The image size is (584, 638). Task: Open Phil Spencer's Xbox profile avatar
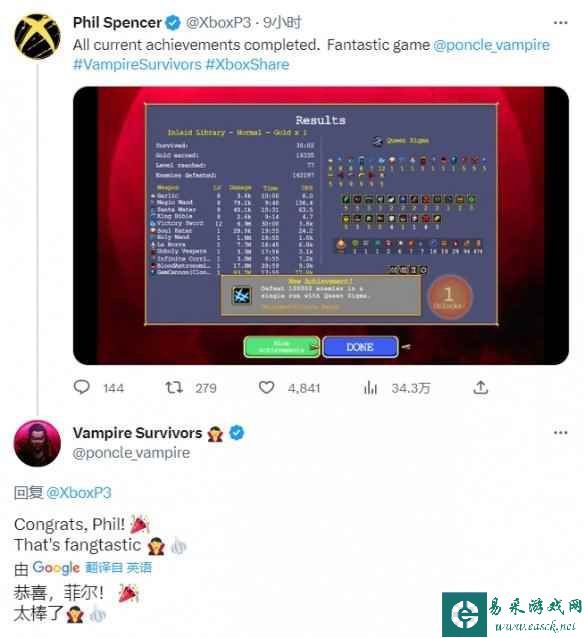click(37, 37)
